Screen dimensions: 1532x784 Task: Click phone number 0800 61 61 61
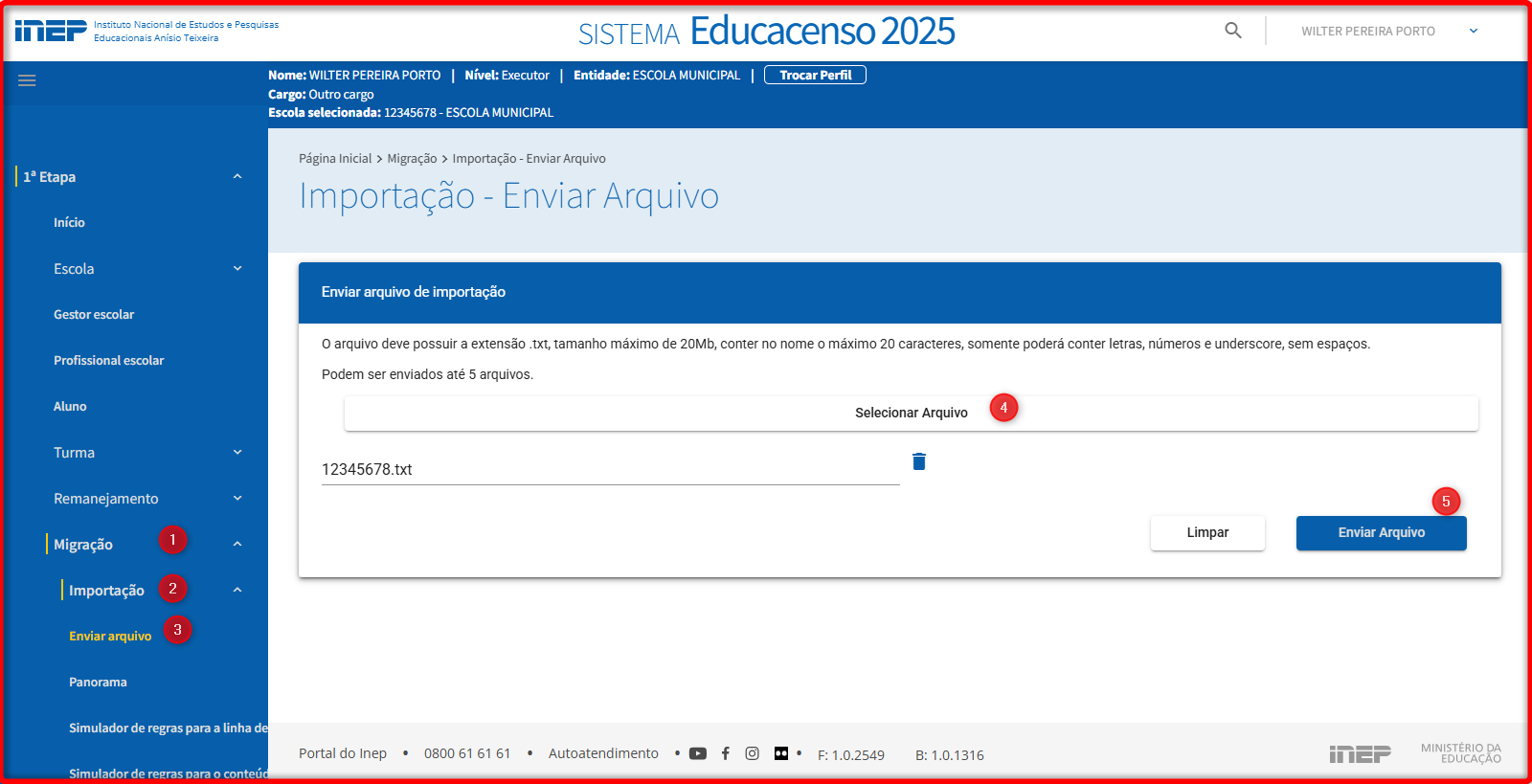click(467, 753)
